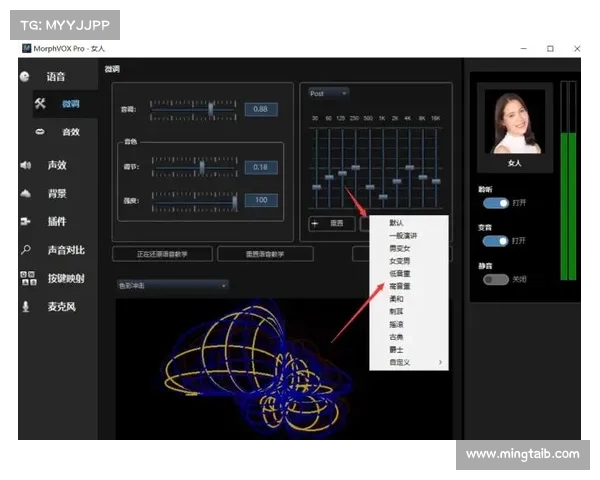Open the 语音 (Voice) sidebar section
This screenshot has height=480, width=600.
[x=55, y=77]
